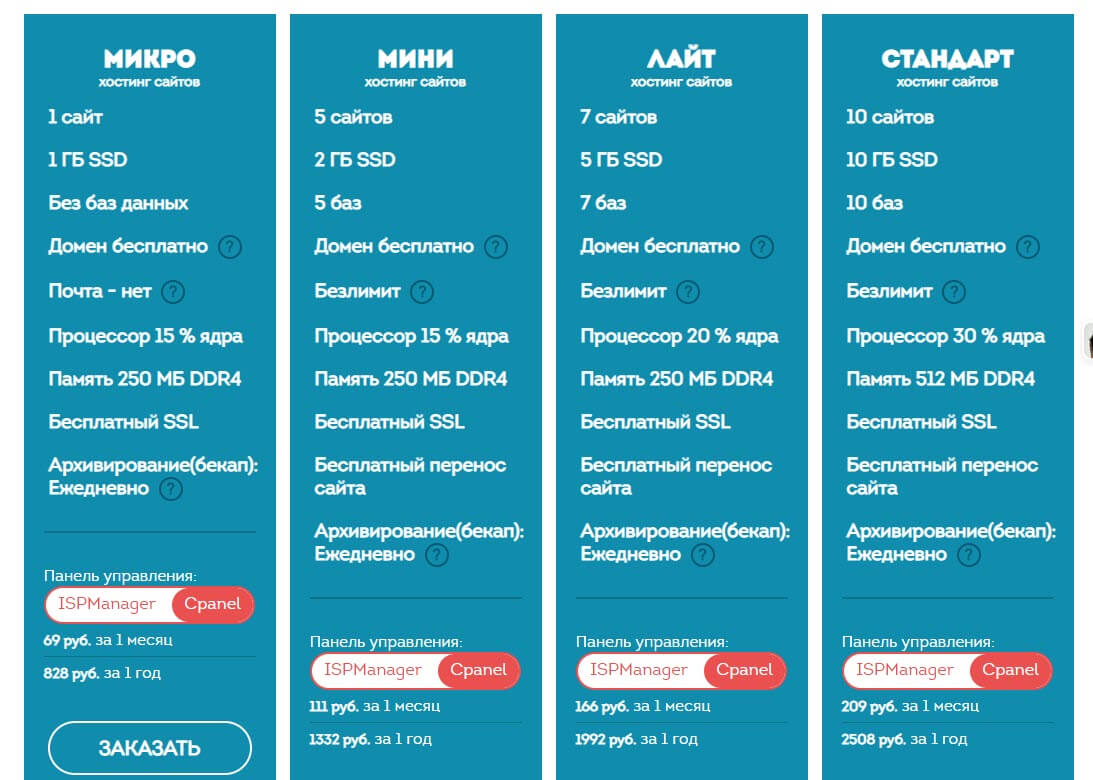Screen dimensions: 1093x780
Task: Choose Cpanel for the Лайт plan
Action: point(745,670)
